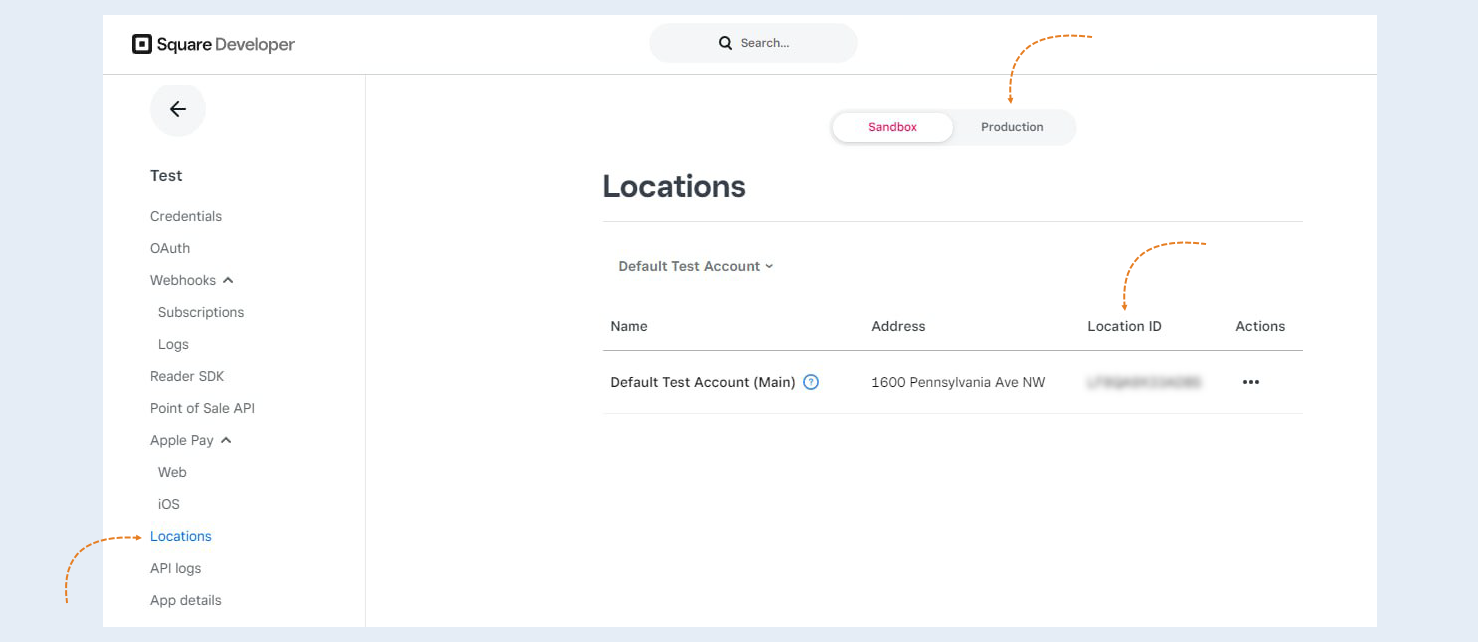Switch to Production mode
Image resolution: width=1478 pixels, height=642 pixels.
[x=1012, y=127]
